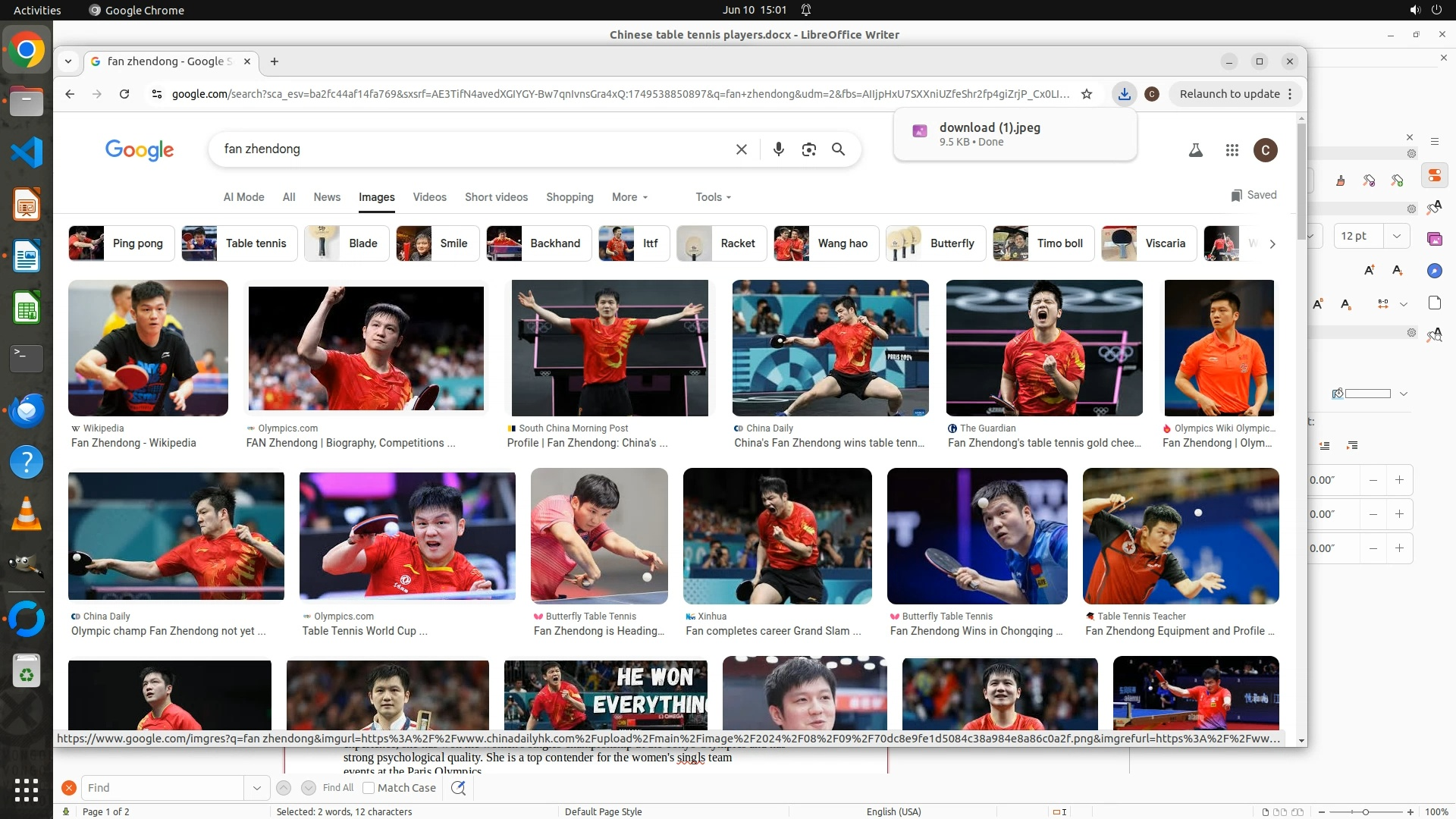Click the Relaunch to update button
Viewport: 1456px width, 819px height.
pos(1229,94)
